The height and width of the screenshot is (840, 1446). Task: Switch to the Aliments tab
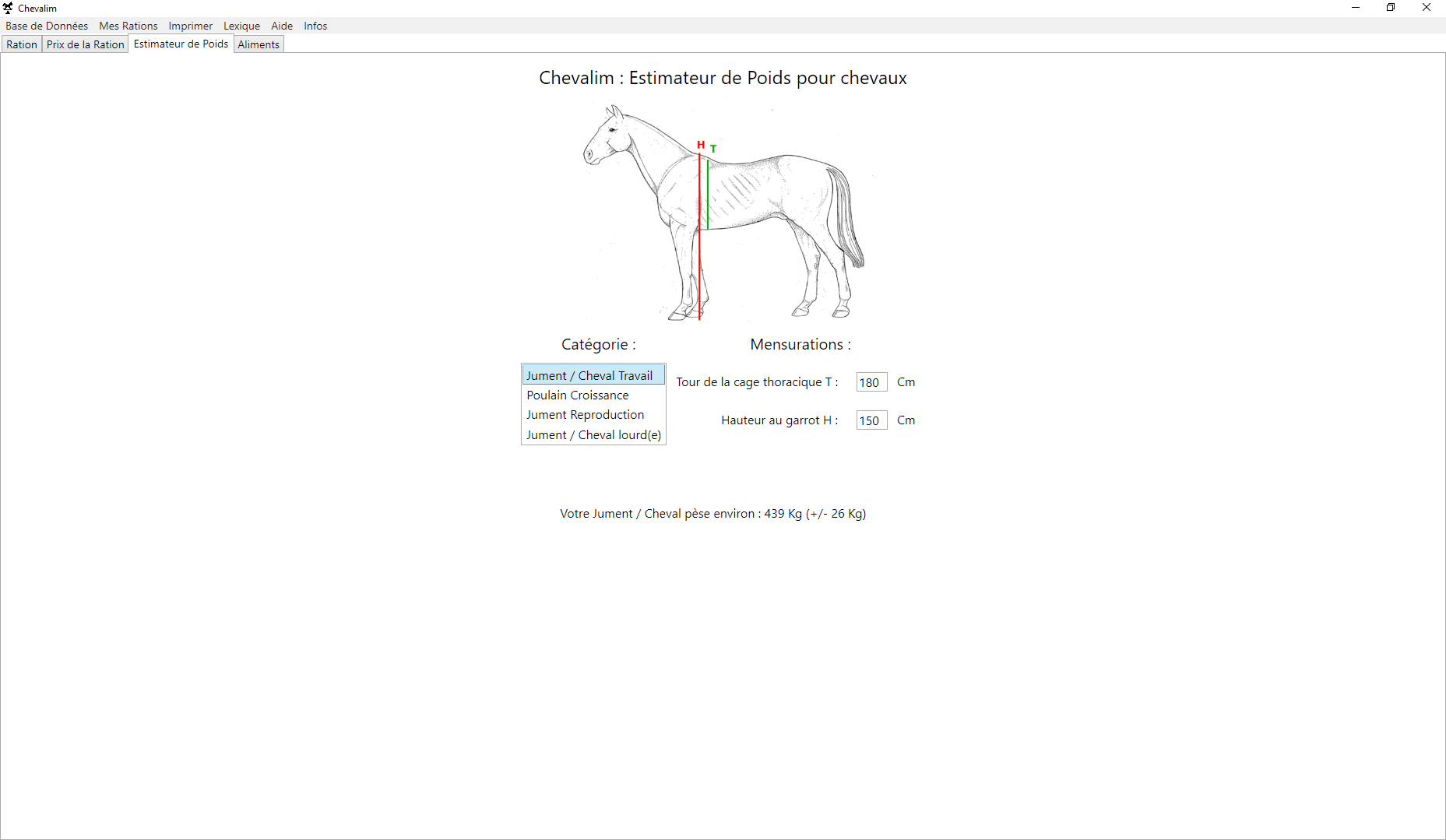[259, 44]
